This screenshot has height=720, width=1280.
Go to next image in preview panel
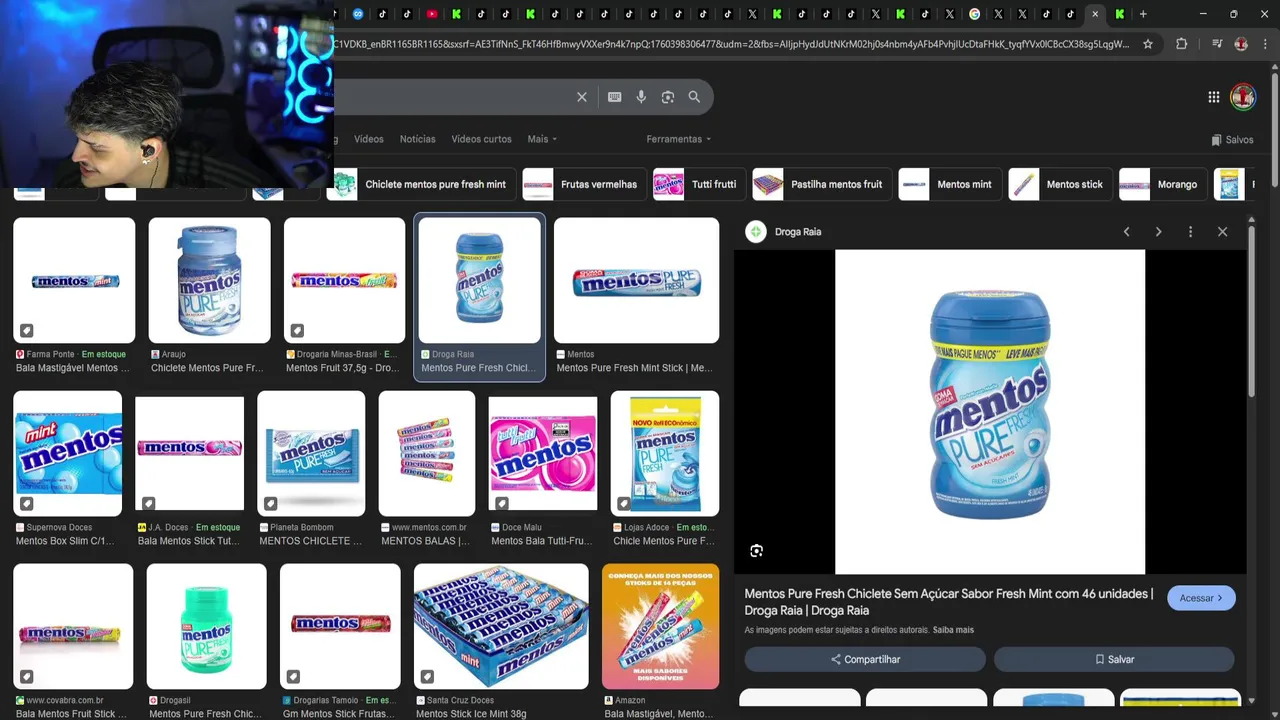(x=1158, y=232)
